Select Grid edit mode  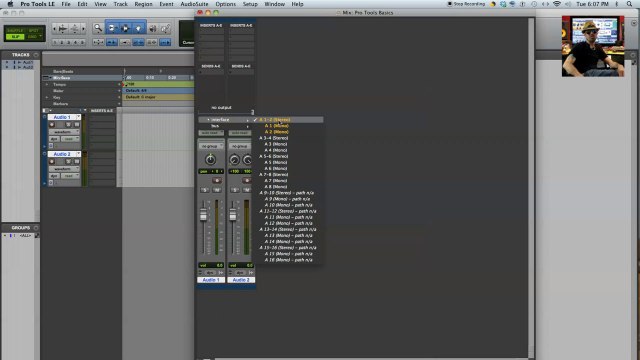(x=33, y=37)
